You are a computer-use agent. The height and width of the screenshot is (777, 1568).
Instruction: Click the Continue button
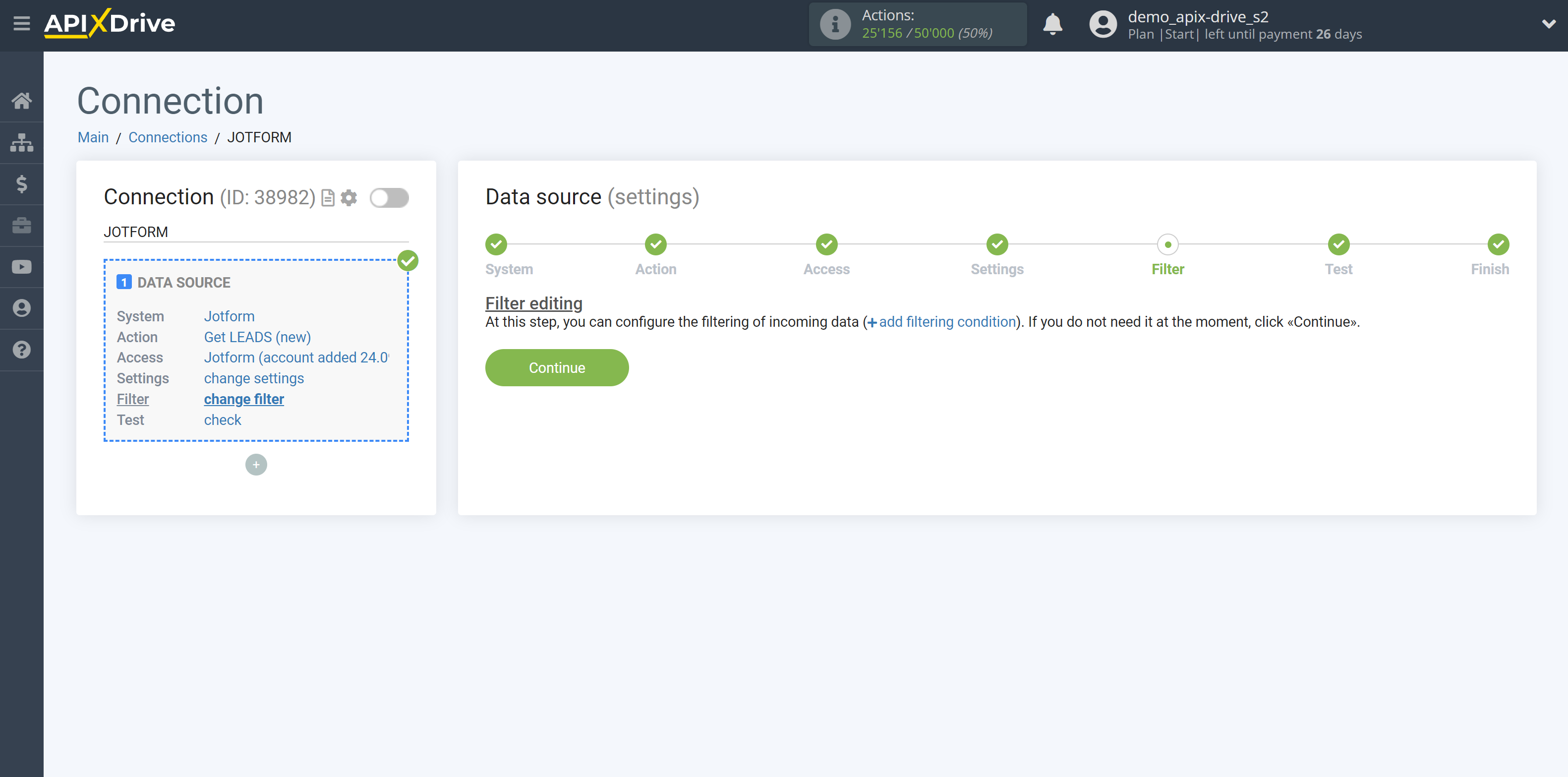click(557, 367)
